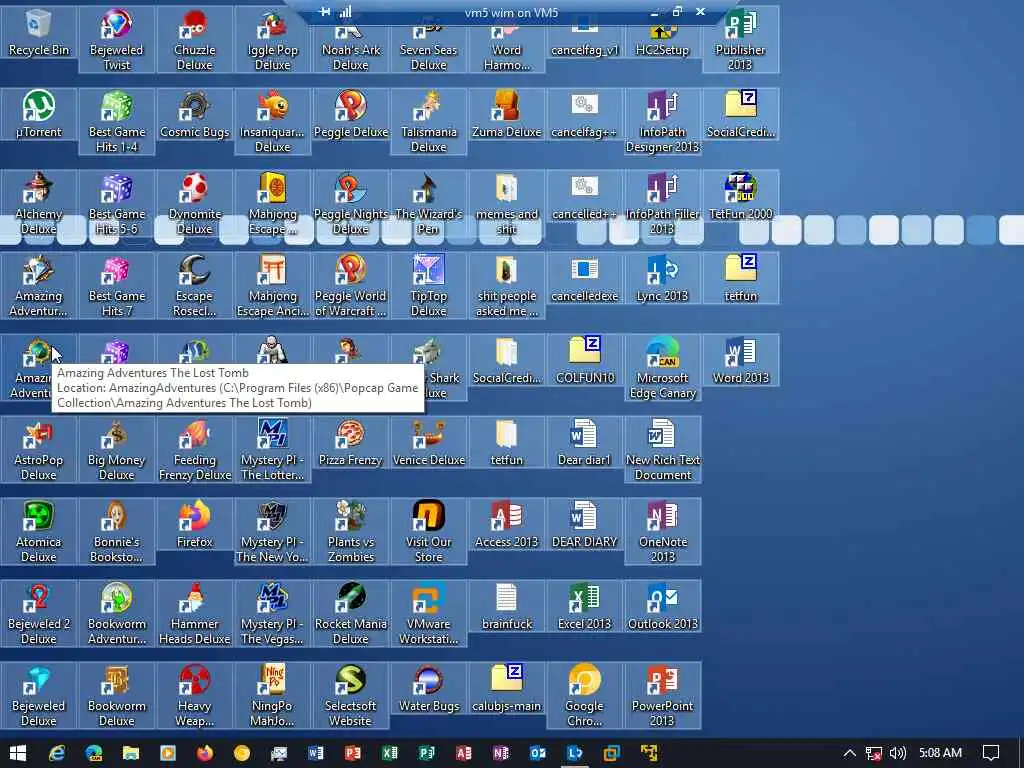
Task: Launch Bejeweled Twist shortcut
Action: tap(116, 39)
